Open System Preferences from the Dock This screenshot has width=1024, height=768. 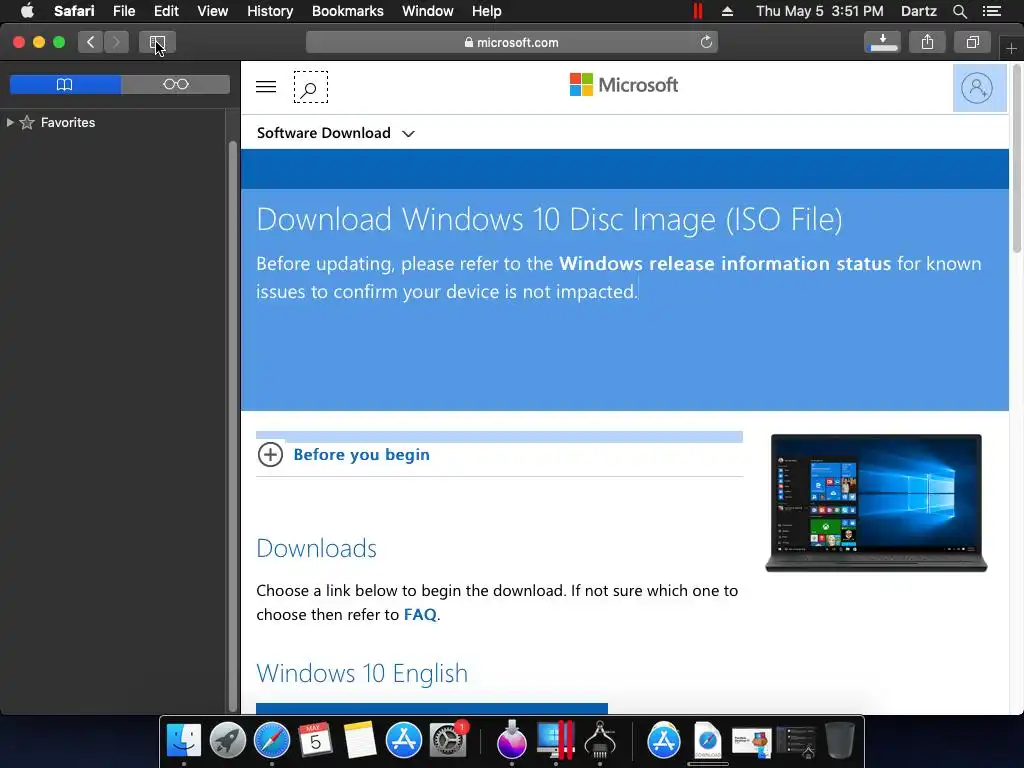(448, 741)
